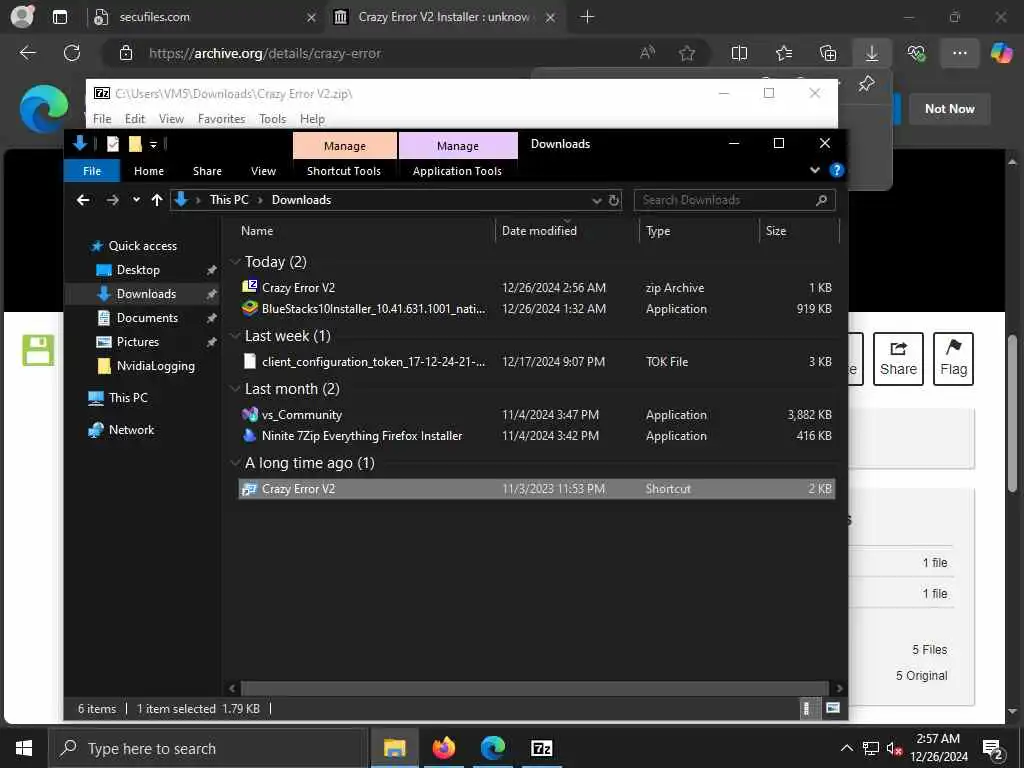Select client_configuration_token TOK file
Image resolution: width=1024 pixels, height=768 pixels.
click(536, 362)
